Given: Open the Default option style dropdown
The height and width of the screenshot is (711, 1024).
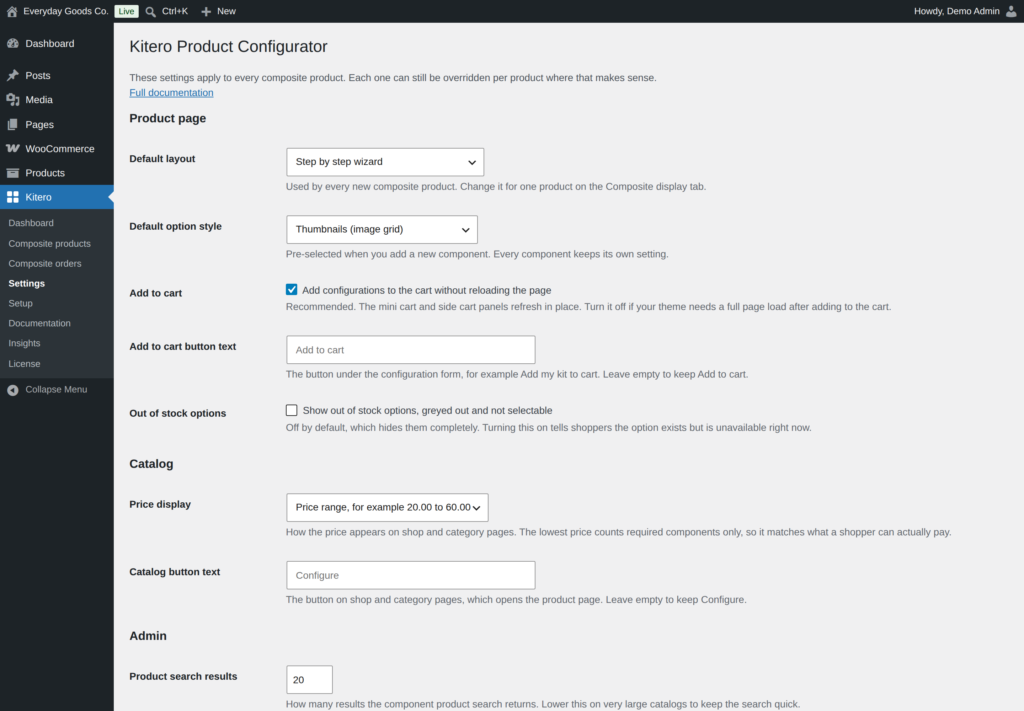Looking at the screenshot, I should (381, 229).
